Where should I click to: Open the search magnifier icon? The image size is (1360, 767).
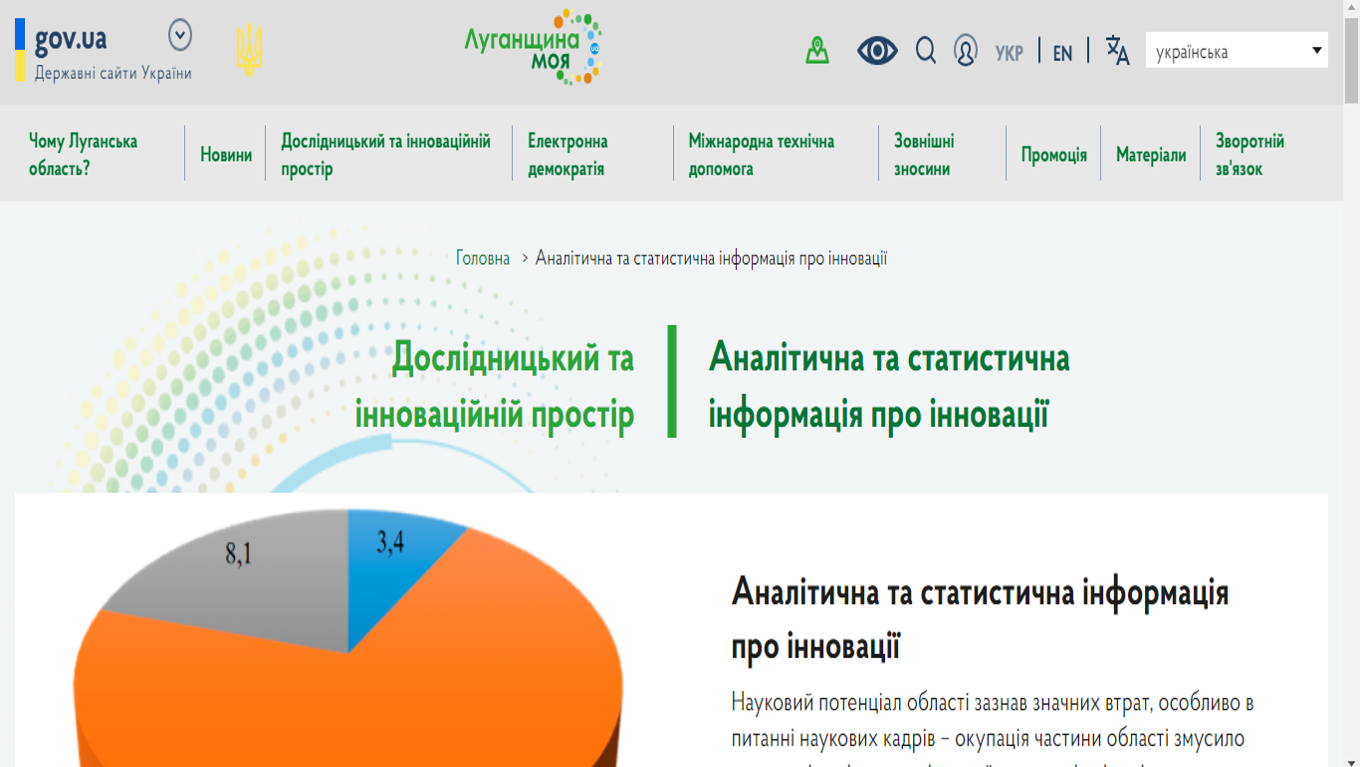click(x=926, y=50)
